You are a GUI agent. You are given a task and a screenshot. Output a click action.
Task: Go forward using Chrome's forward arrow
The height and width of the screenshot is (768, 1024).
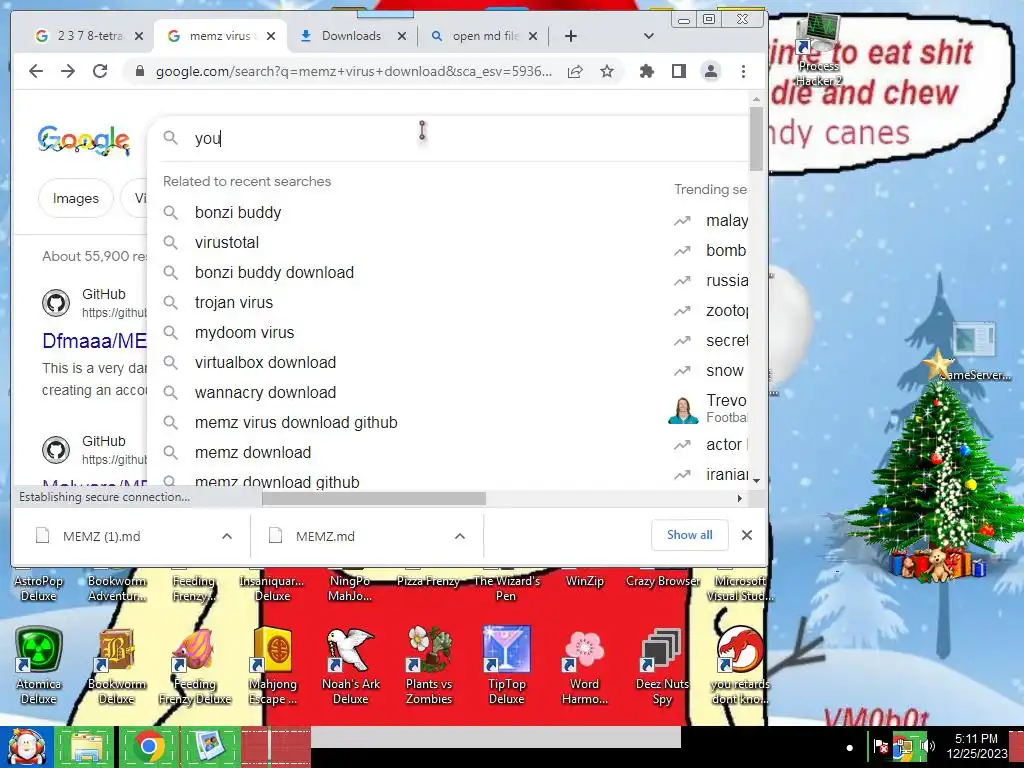point(68,71)
